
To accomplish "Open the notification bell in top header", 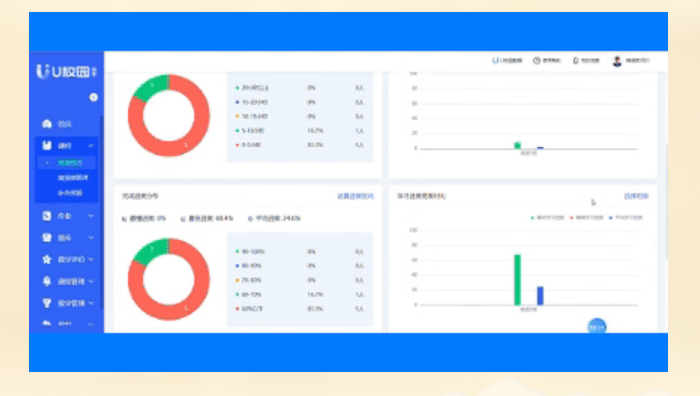I will coord(575,60).
